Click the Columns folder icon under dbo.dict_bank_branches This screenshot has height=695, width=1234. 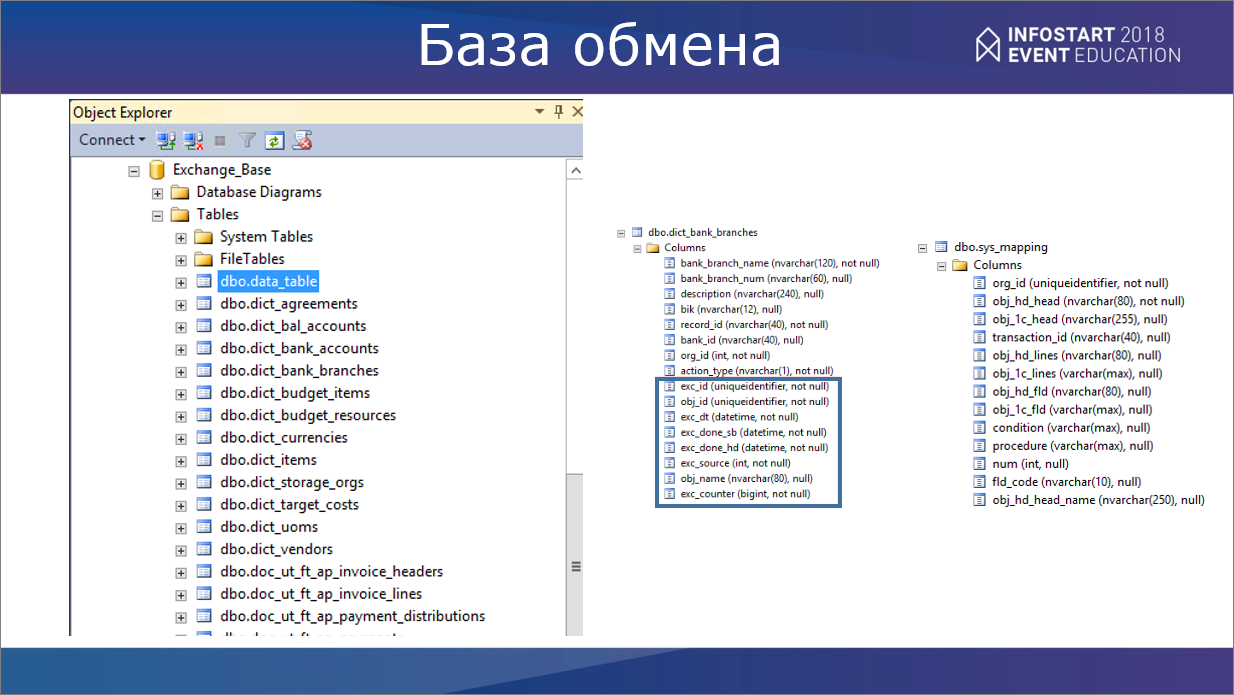point(653,248)
